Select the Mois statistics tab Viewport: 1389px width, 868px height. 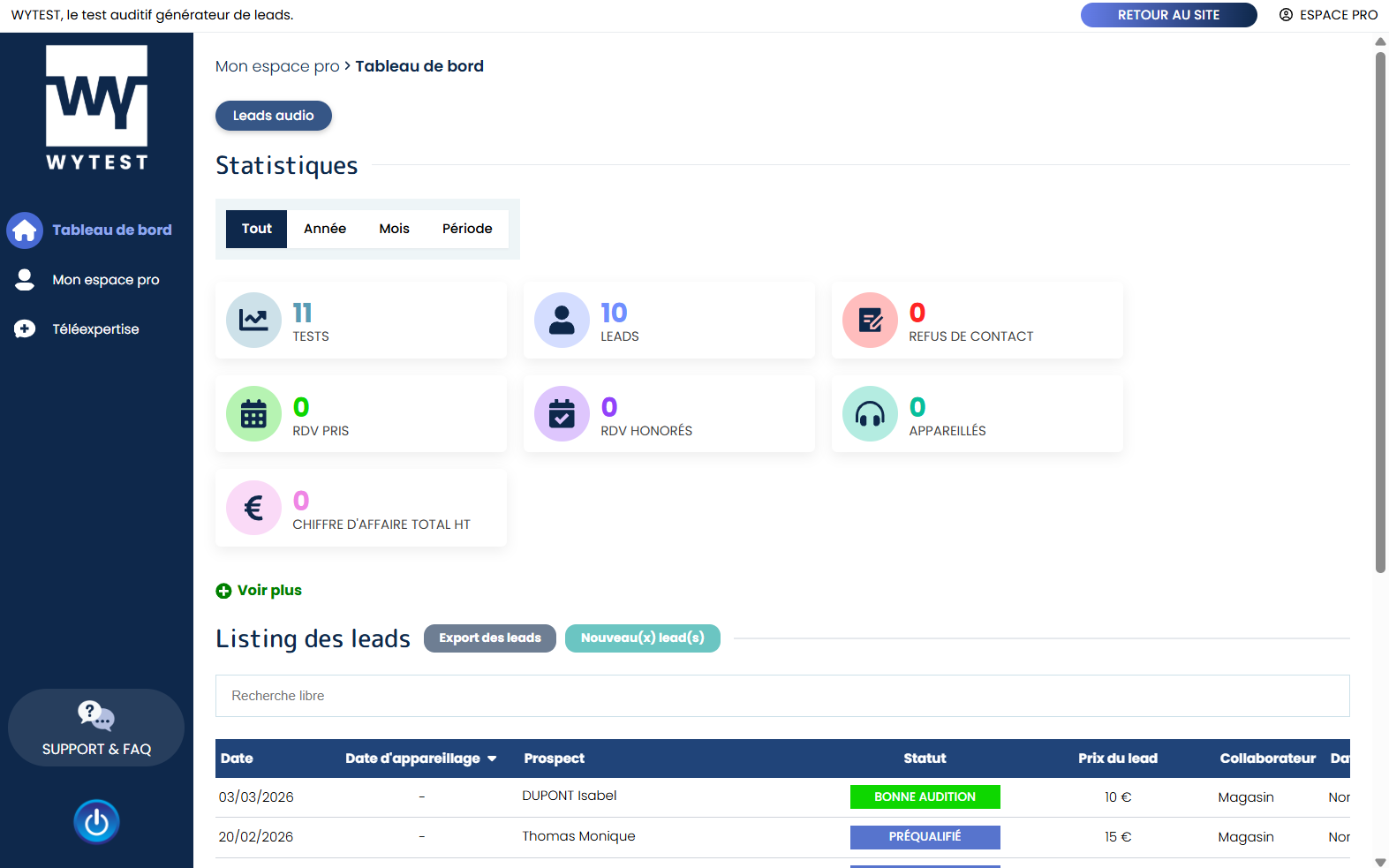pyautogui.click(x=394, y=229)
